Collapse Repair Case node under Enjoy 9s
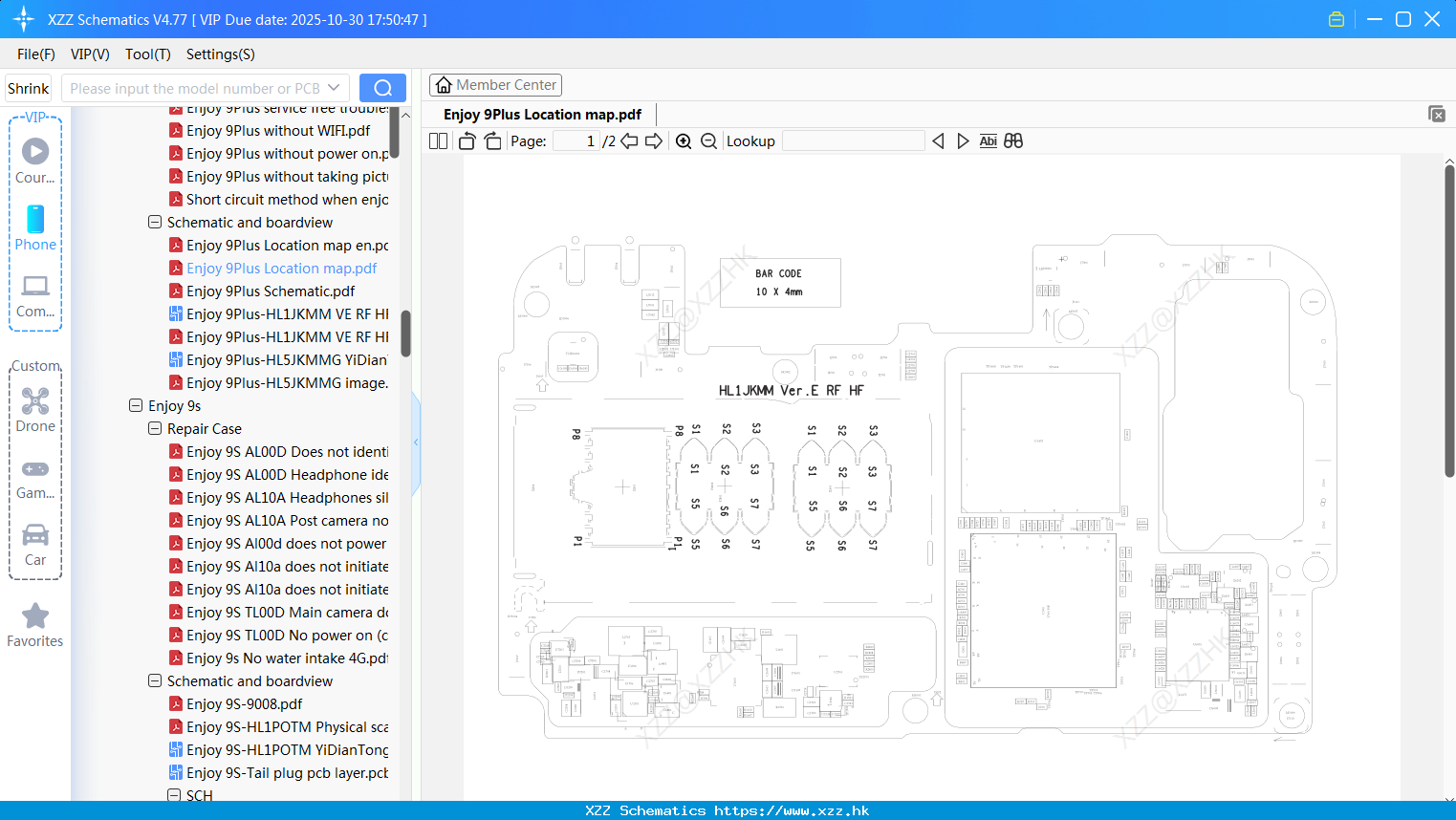 pos(155,428)
